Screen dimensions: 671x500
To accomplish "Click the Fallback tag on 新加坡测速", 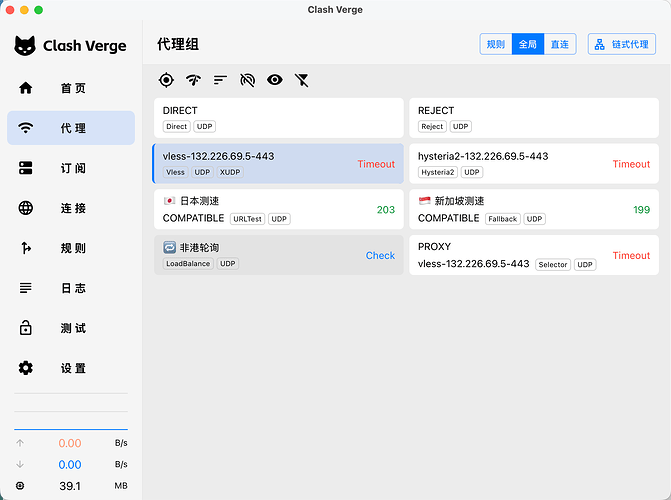I will pyautogui.click(x=503, y=219).
